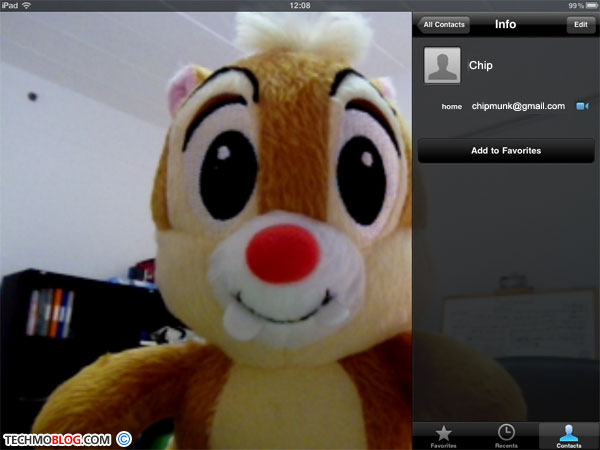Tap the Info title
Image resolution: width=600 pixels, height=450 pixels.
(x=505, y=24)
